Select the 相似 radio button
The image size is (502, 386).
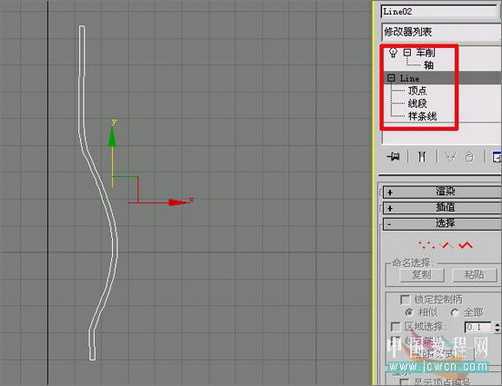coord(409,312)
